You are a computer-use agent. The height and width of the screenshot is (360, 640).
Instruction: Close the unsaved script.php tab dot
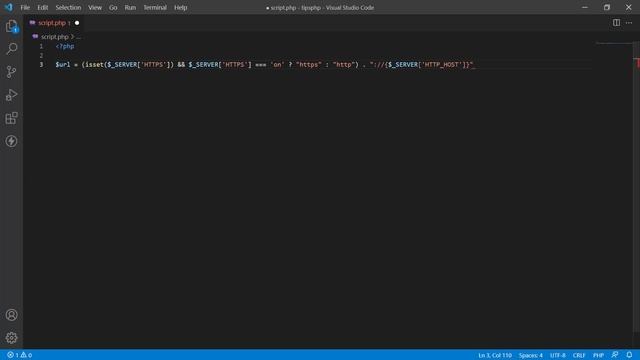77,23
